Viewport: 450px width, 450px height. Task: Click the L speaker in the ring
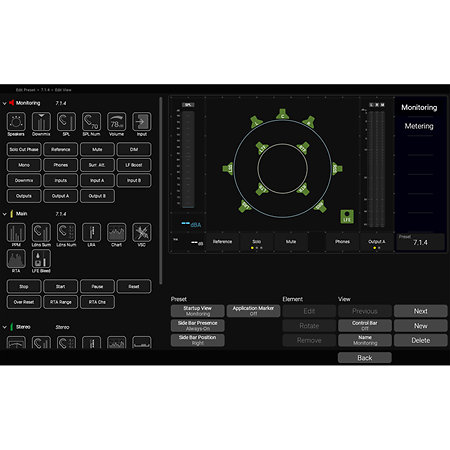257,122
